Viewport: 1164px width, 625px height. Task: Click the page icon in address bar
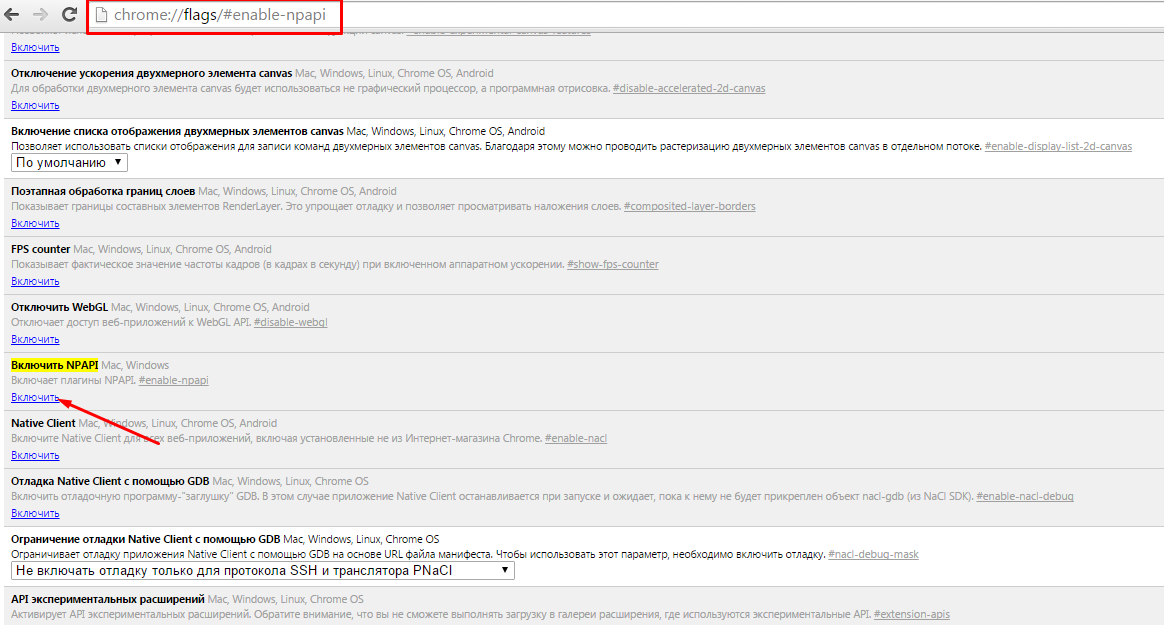tap(102, 15)
